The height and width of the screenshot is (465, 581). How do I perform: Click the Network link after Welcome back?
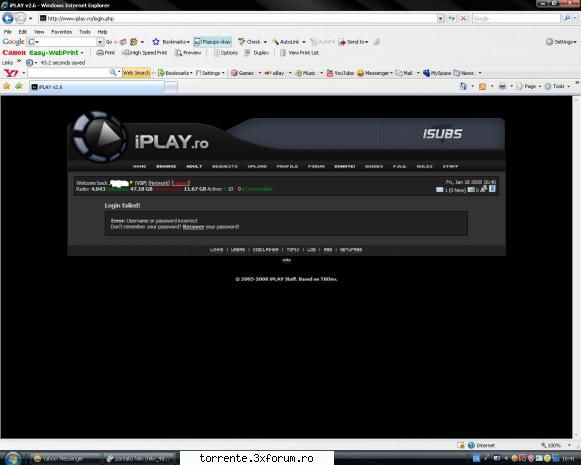tap(159, 183)
